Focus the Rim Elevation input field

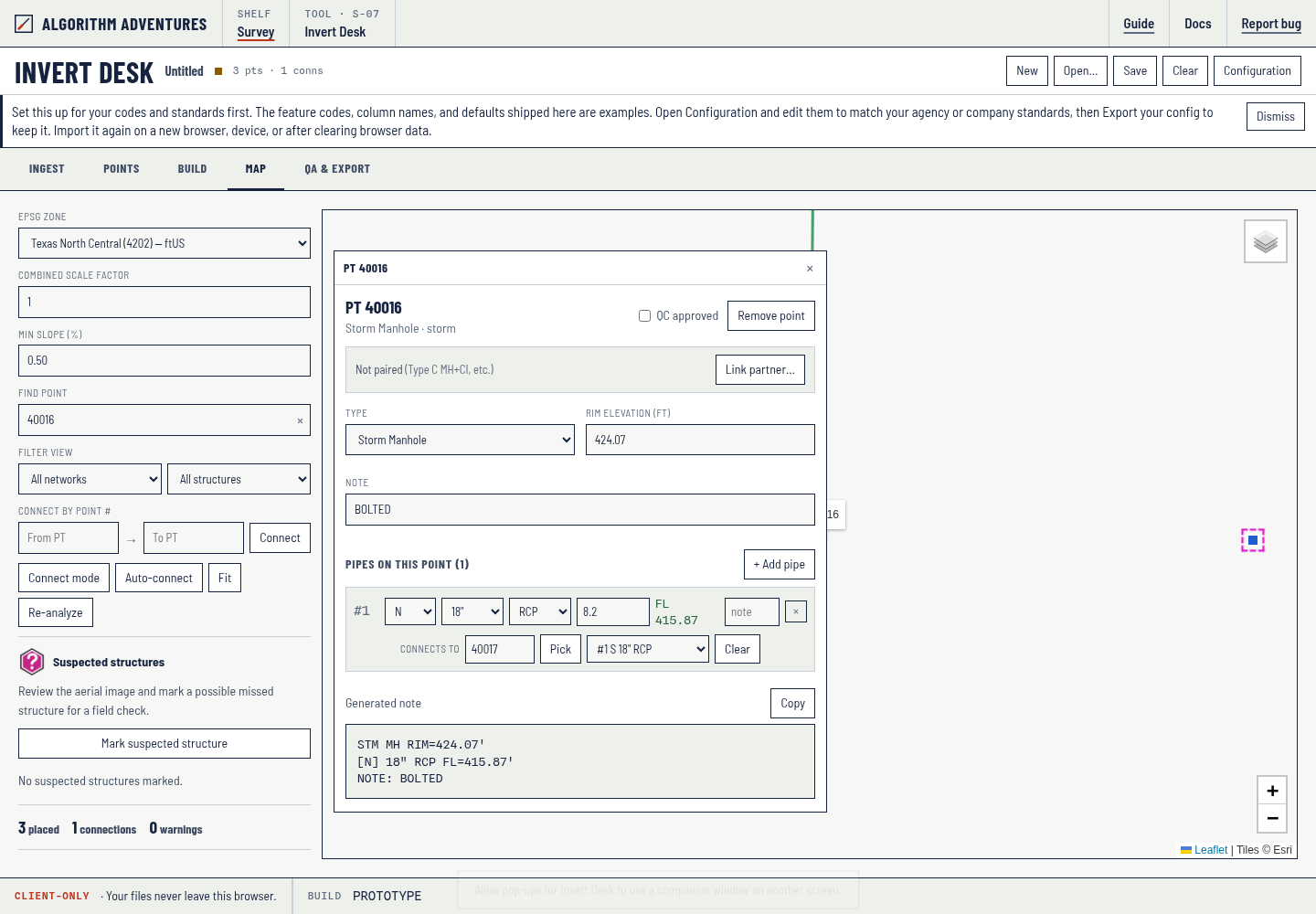pos(700,440)
